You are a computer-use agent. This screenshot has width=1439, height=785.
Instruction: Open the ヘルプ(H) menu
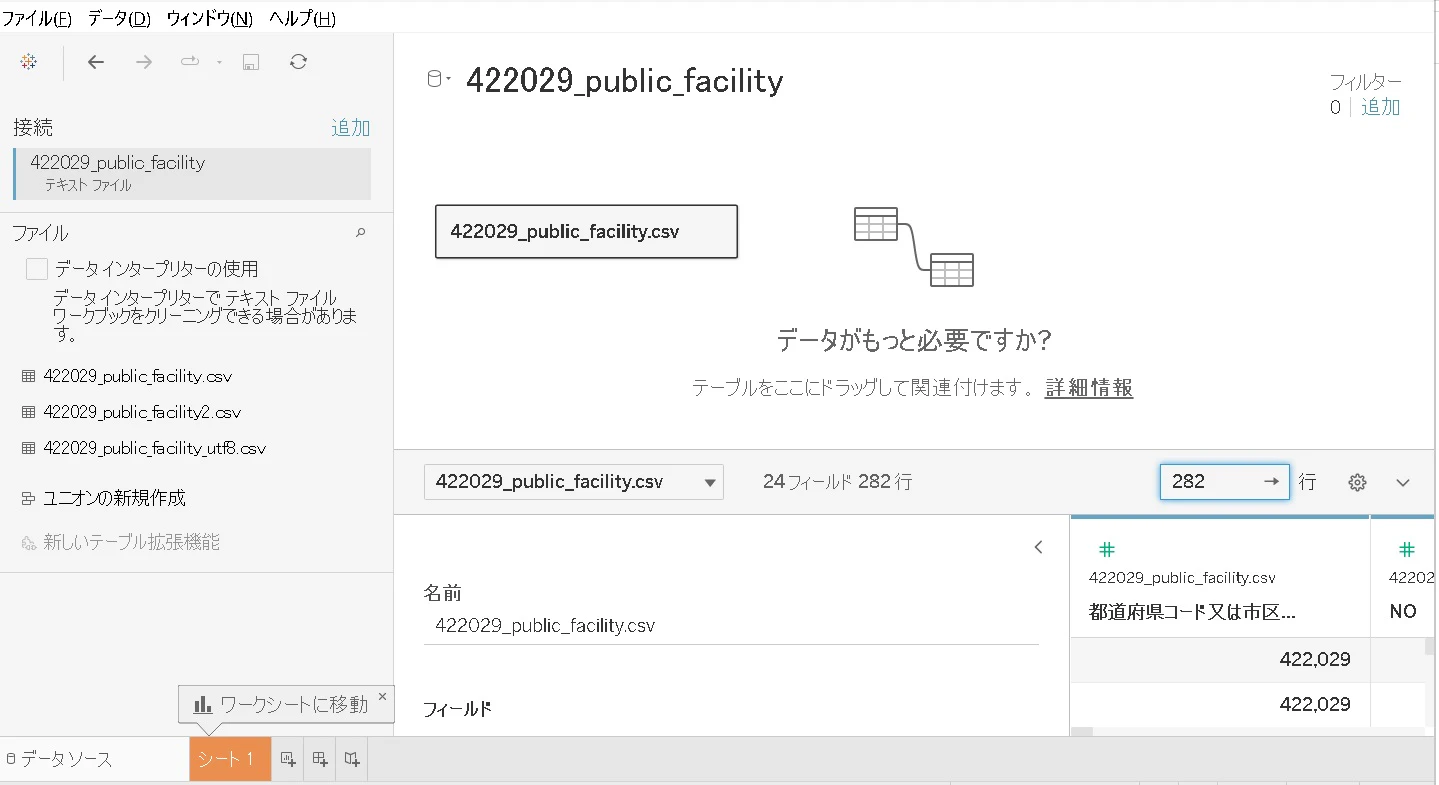[302, 19]
